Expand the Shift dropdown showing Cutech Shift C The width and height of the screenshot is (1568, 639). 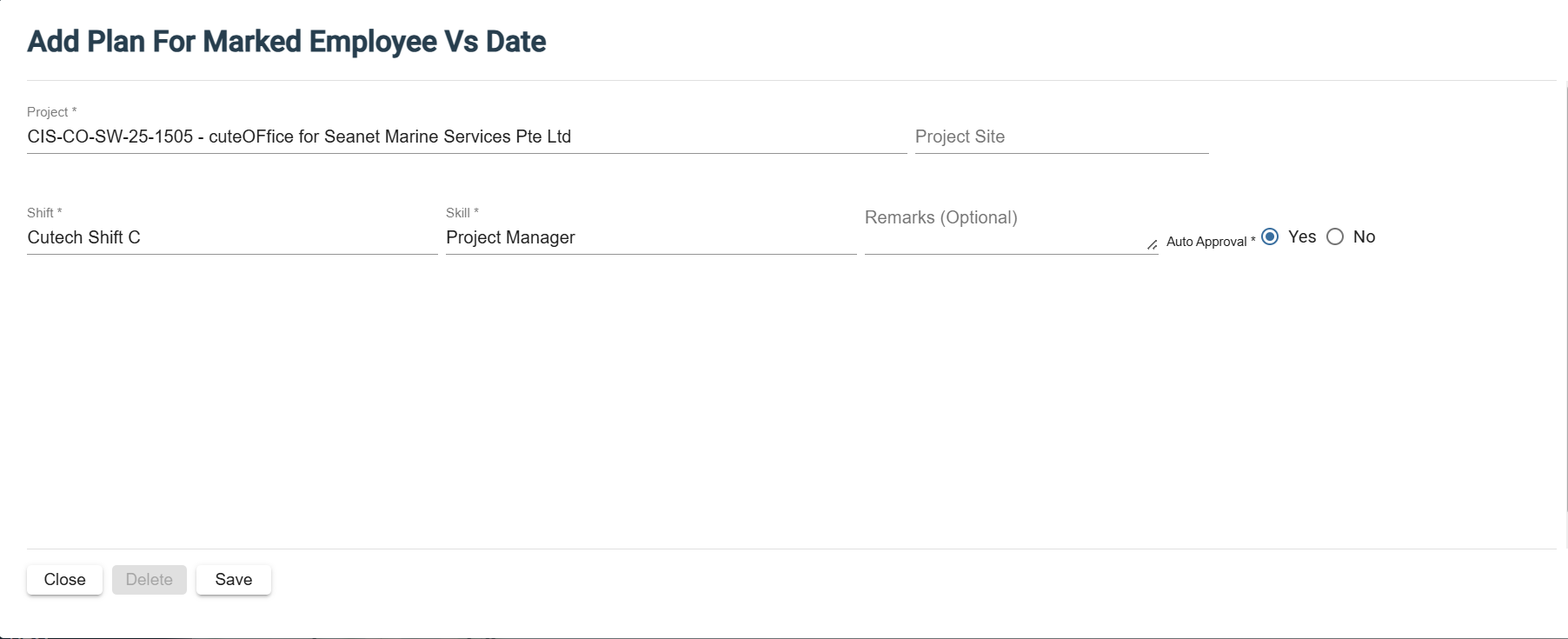(x=231, y=237)
